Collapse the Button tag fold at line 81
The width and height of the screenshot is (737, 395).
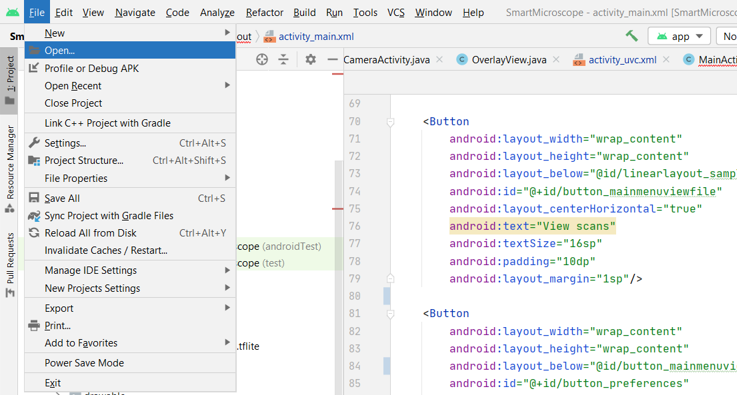tap(390, 314)
